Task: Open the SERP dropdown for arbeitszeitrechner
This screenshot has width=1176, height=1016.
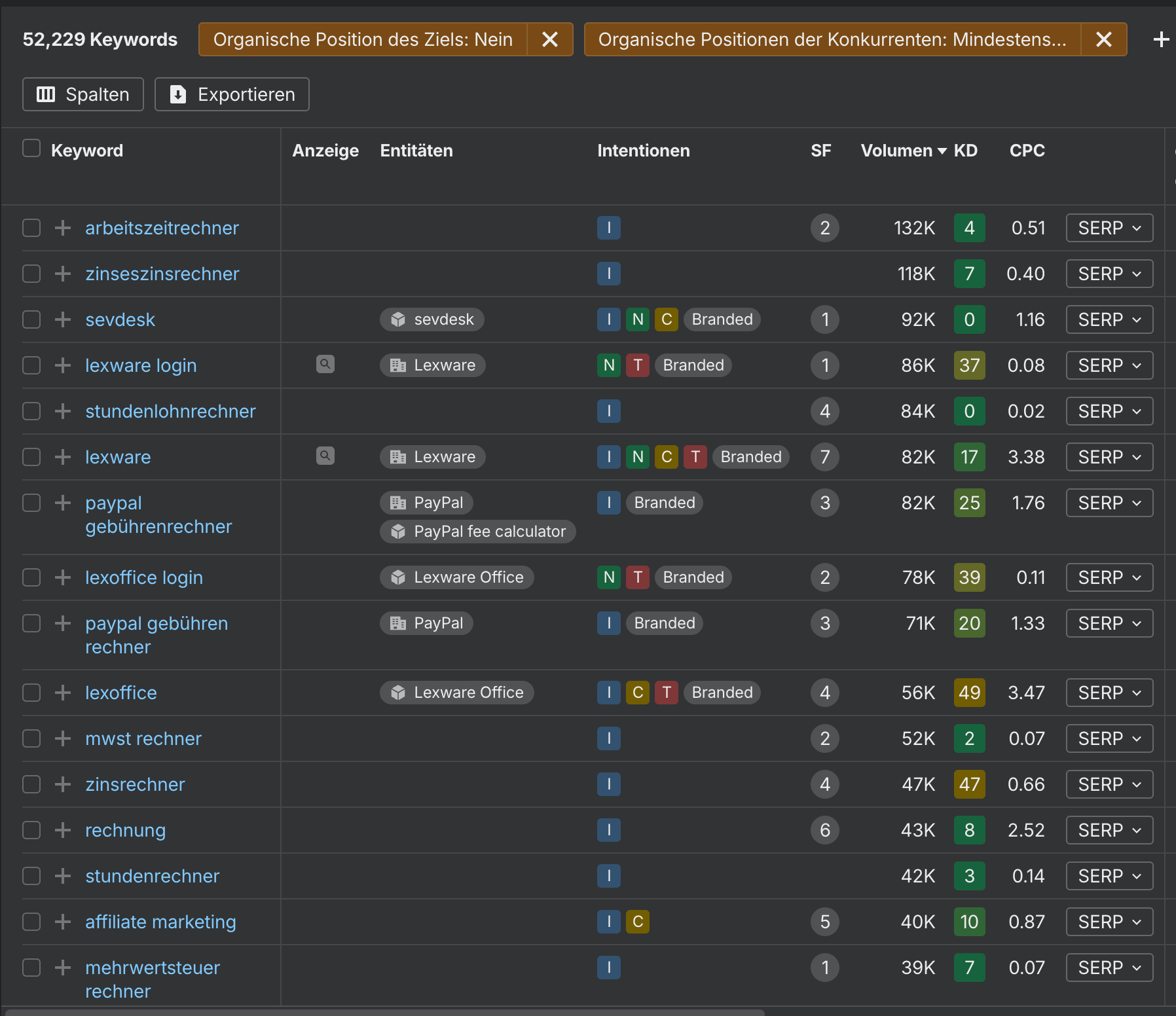Action: [x=1110, y=228]
